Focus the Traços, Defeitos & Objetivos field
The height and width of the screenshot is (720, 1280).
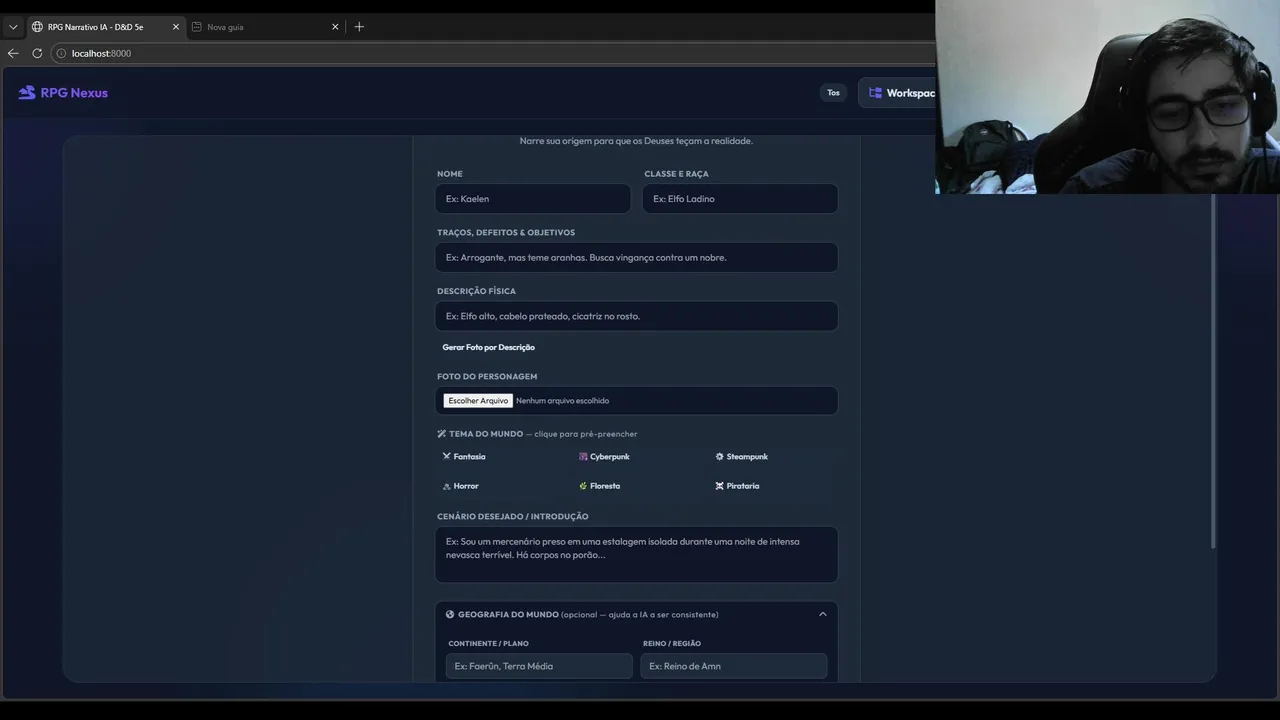(x=636, y=258)
